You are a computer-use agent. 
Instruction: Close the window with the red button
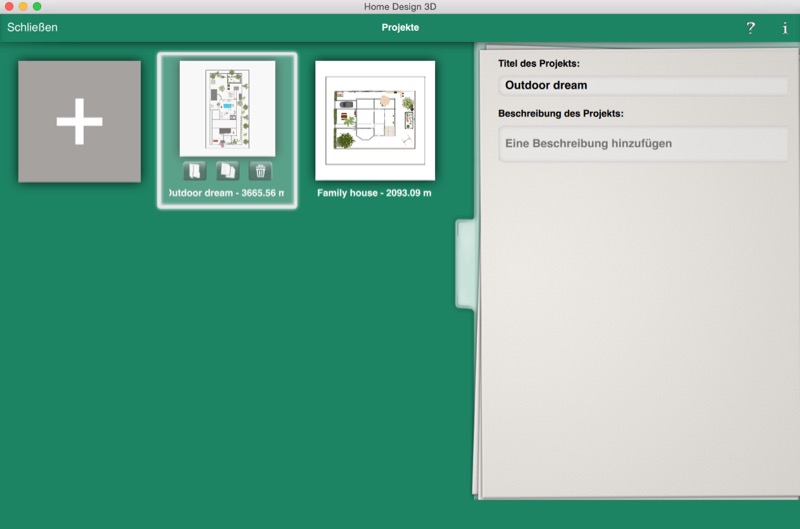[x=9, y=7]
